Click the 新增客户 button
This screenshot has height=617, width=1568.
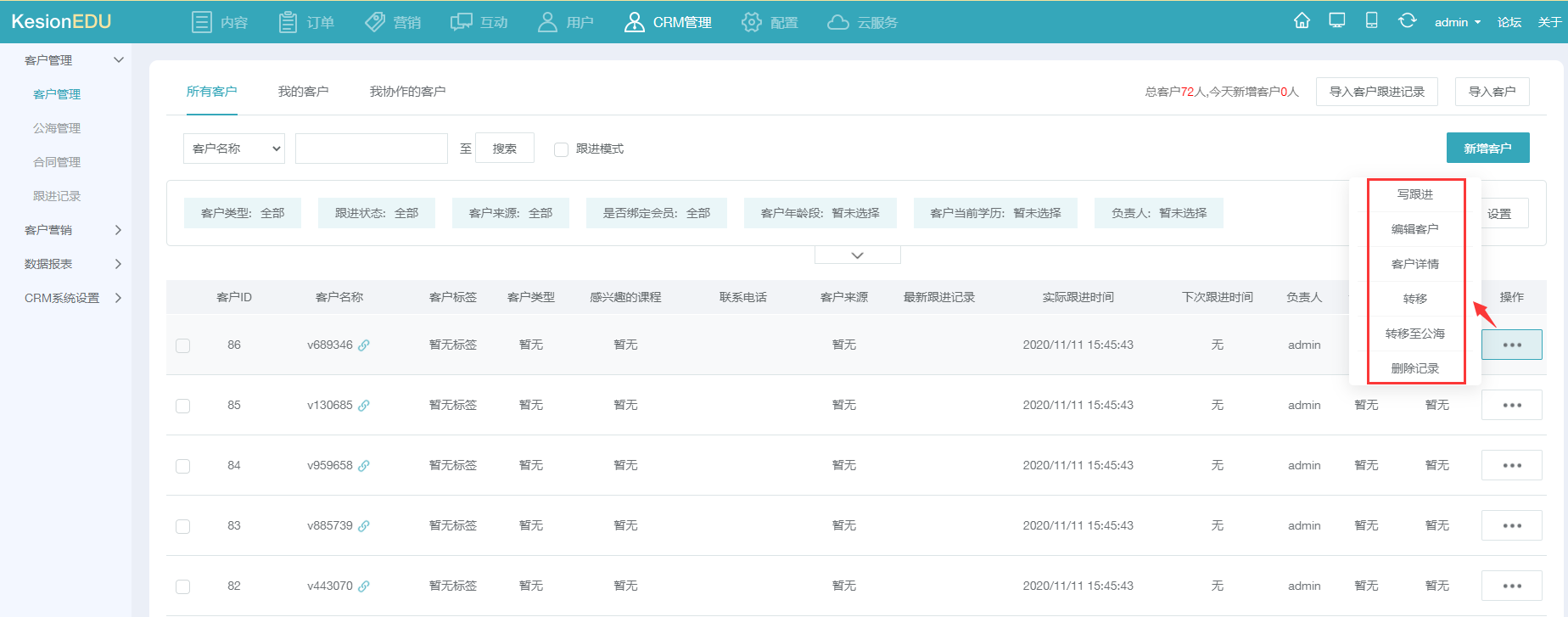click(1487, 148)
